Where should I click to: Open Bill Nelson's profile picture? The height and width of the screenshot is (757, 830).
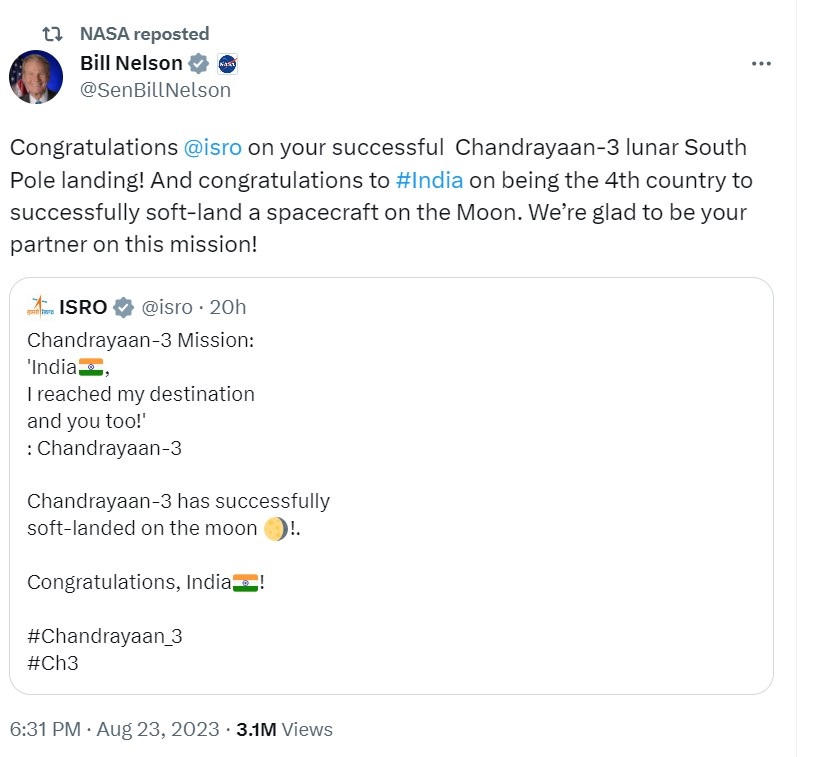pyautogui.click(x=35, y=77)
